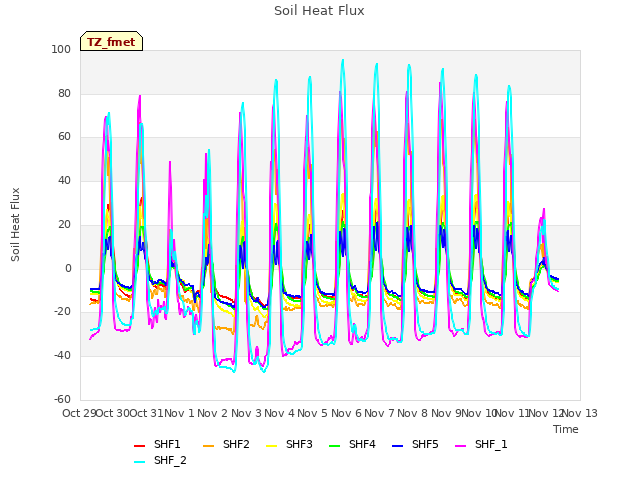The image size is (640, 480).
Task: Click the -40 y-axis tick label
Action: pos(62,356)
